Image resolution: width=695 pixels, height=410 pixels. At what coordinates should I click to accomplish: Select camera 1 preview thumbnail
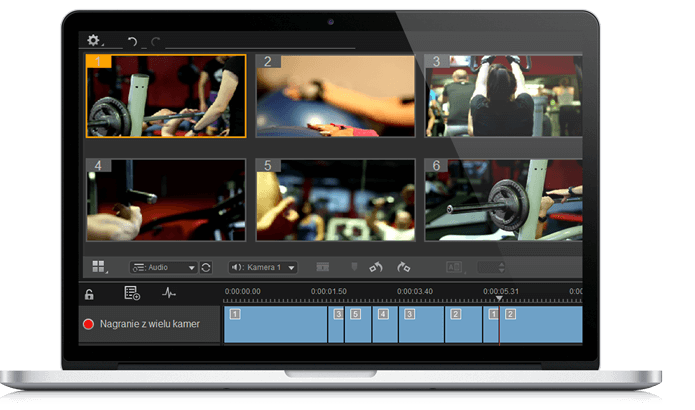(165, 96)
